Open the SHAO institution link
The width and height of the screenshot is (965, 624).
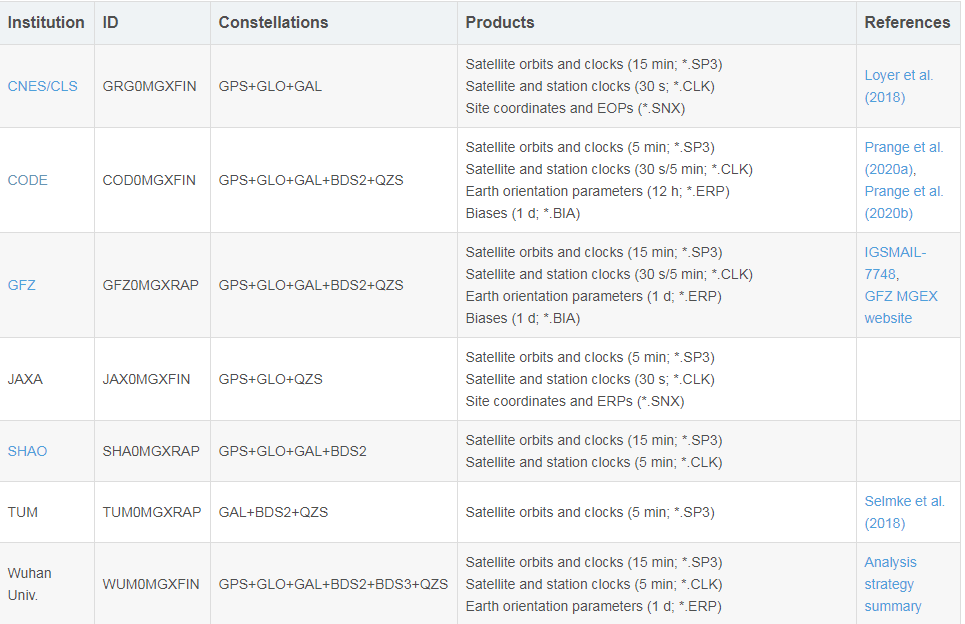27,451
